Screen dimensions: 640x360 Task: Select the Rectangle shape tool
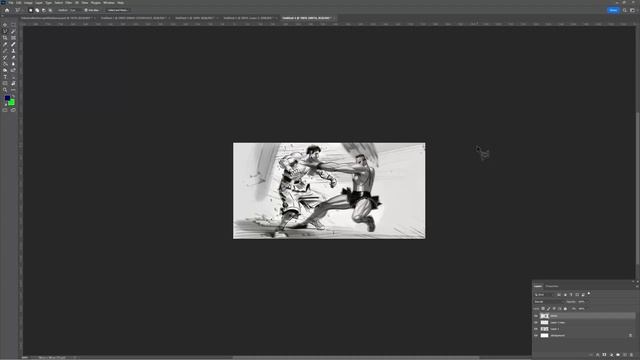click(5, 83)
